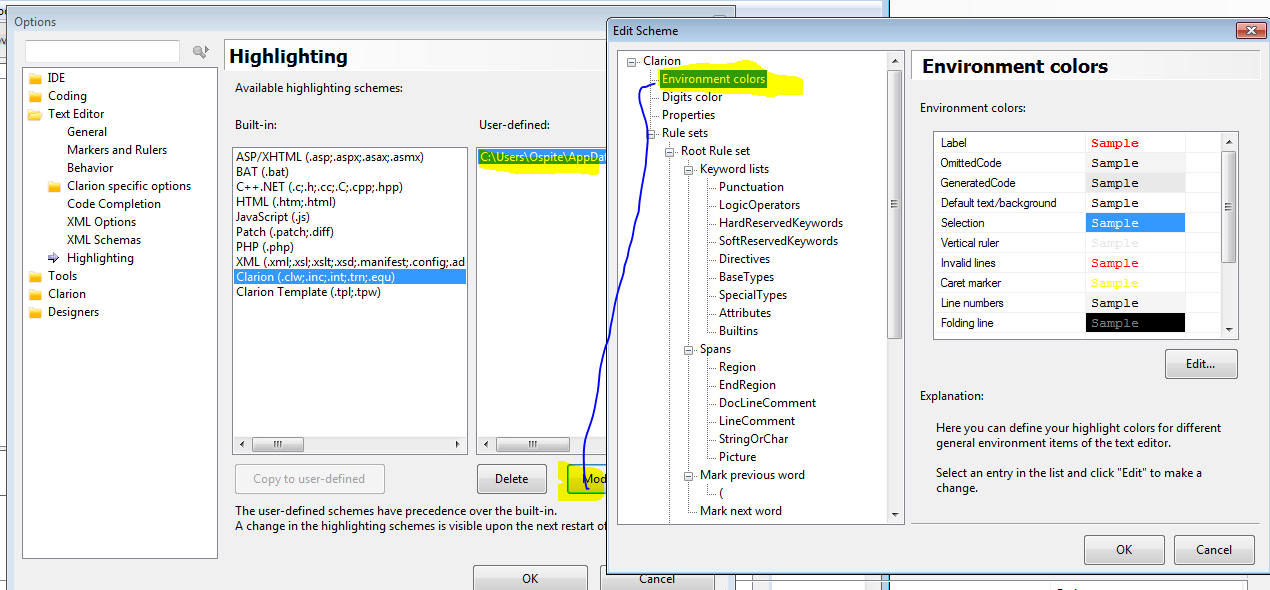
Task: Click the Clarion specific options folder icon
Action: point(55,186)
